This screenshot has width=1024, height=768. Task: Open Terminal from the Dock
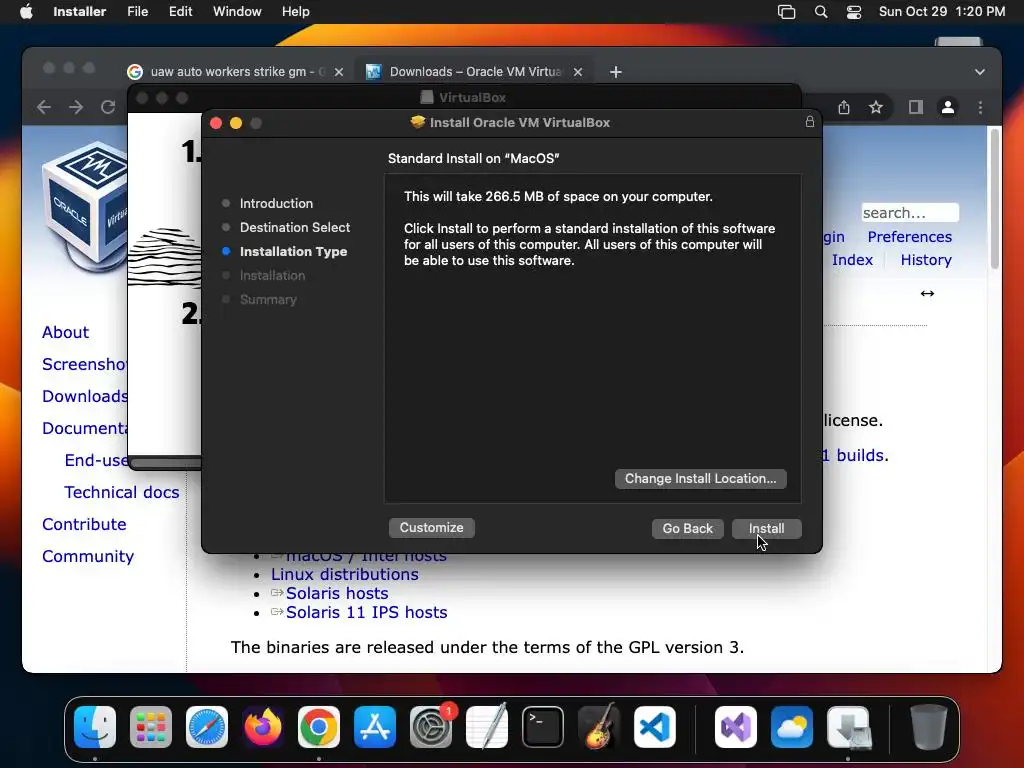tap(543, 727)
